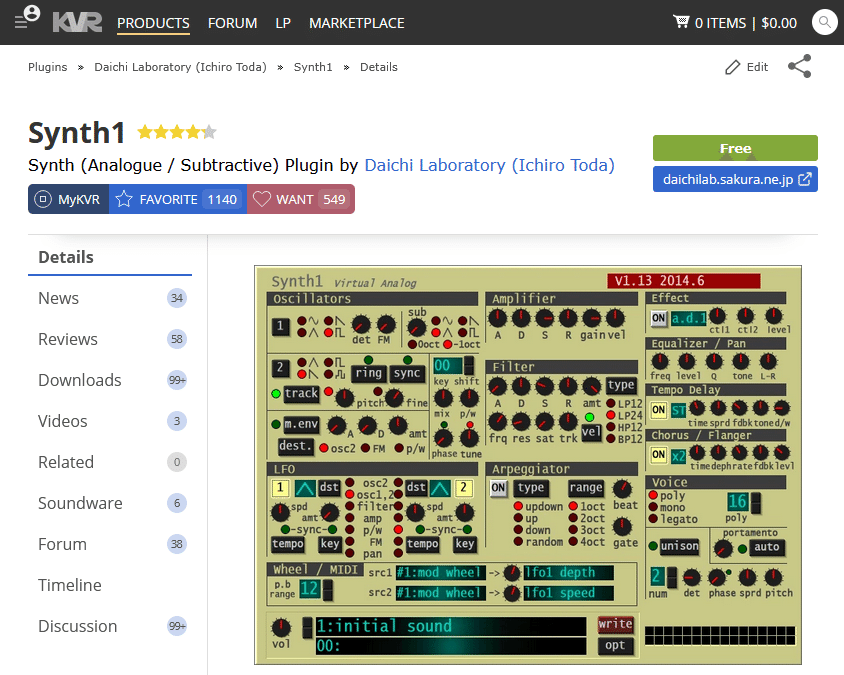Open the Reviews tab in sidebar

pyautogui.click(x=68, y=339)
